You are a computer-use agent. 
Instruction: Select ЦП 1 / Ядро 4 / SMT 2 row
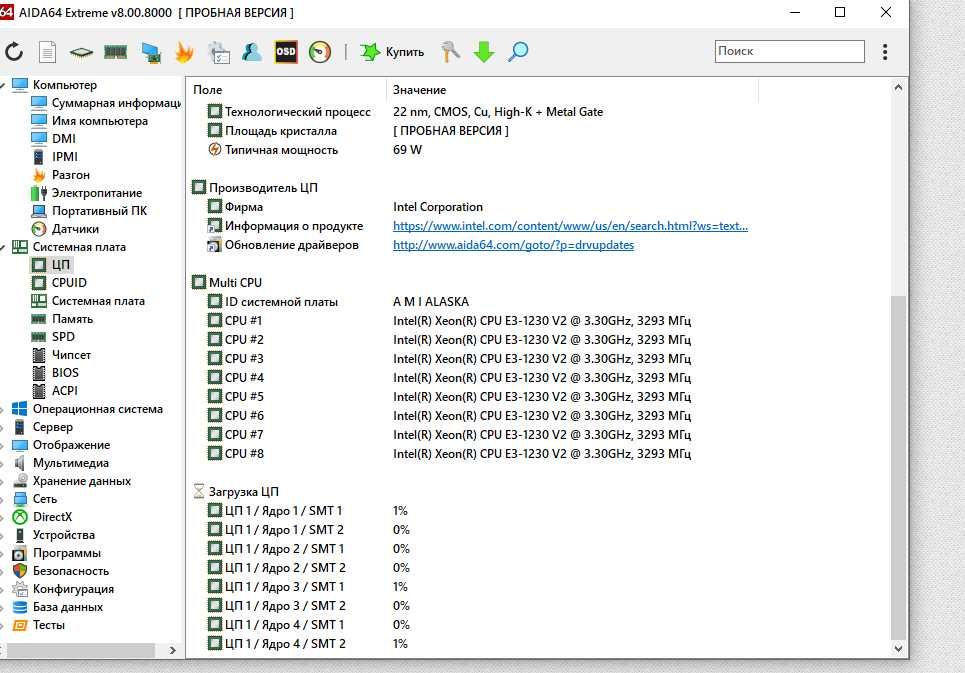308,643
